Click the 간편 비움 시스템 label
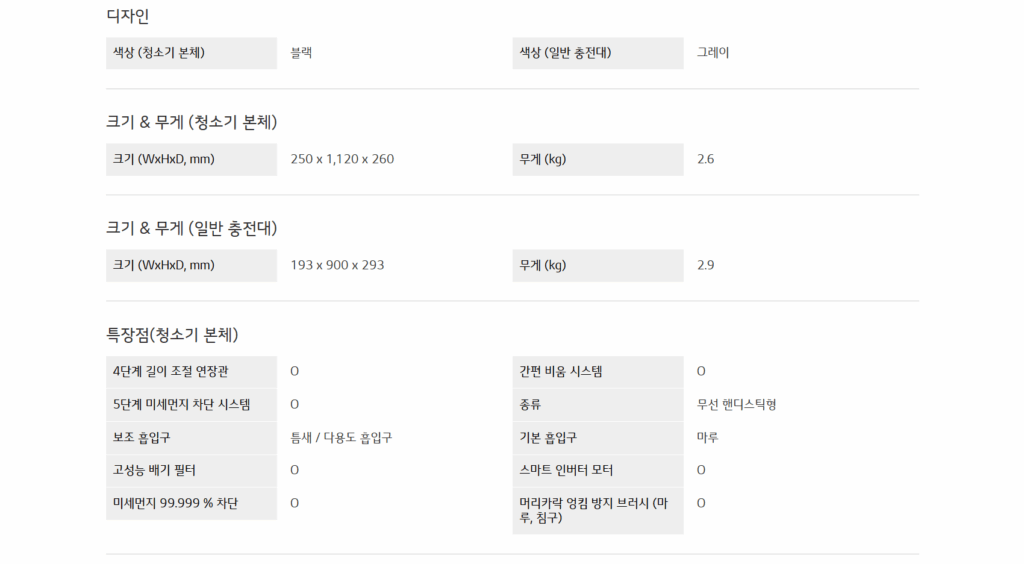1024x564 pixels. coord(561,372)
